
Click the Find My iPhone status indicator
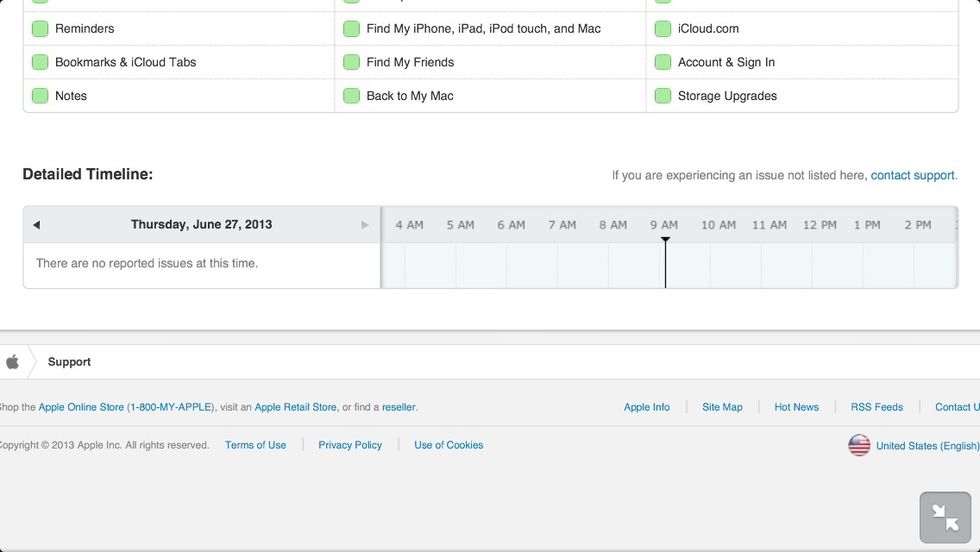(x=351, y=29)
